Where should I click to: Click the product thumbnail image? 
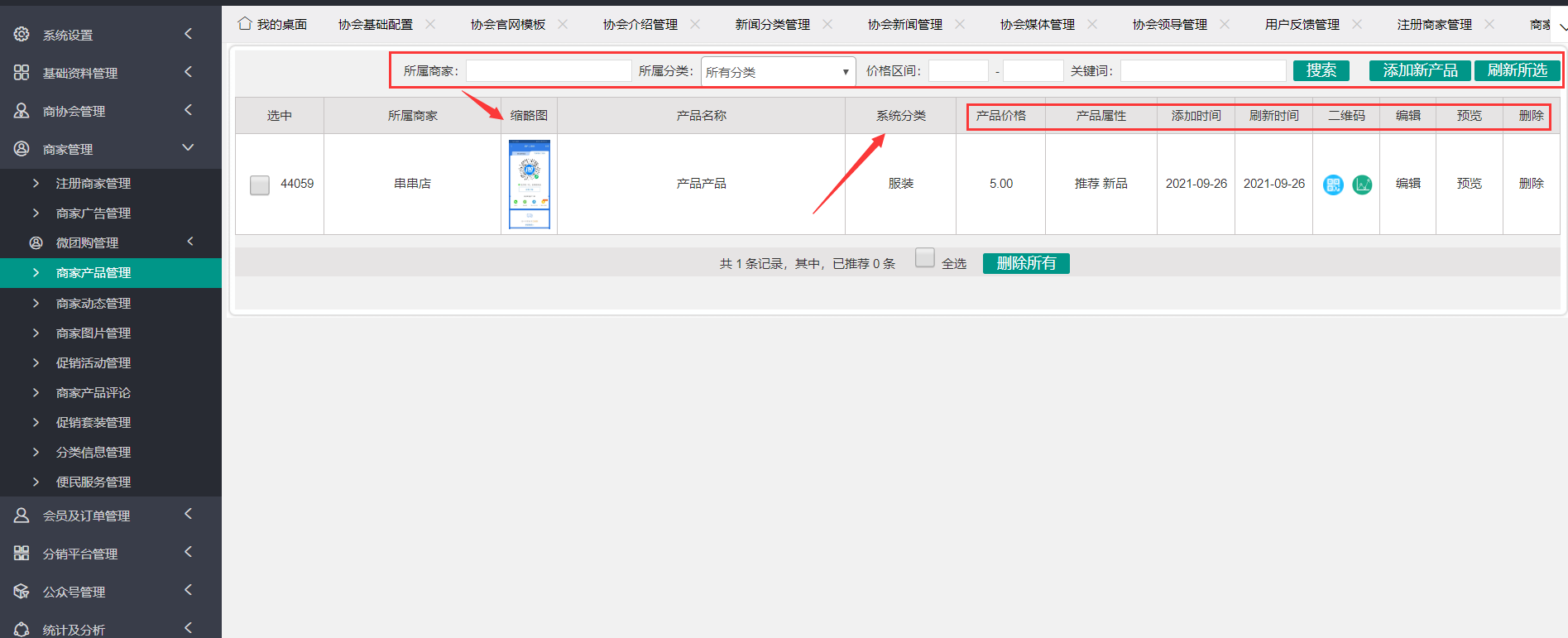pos(530,184)
